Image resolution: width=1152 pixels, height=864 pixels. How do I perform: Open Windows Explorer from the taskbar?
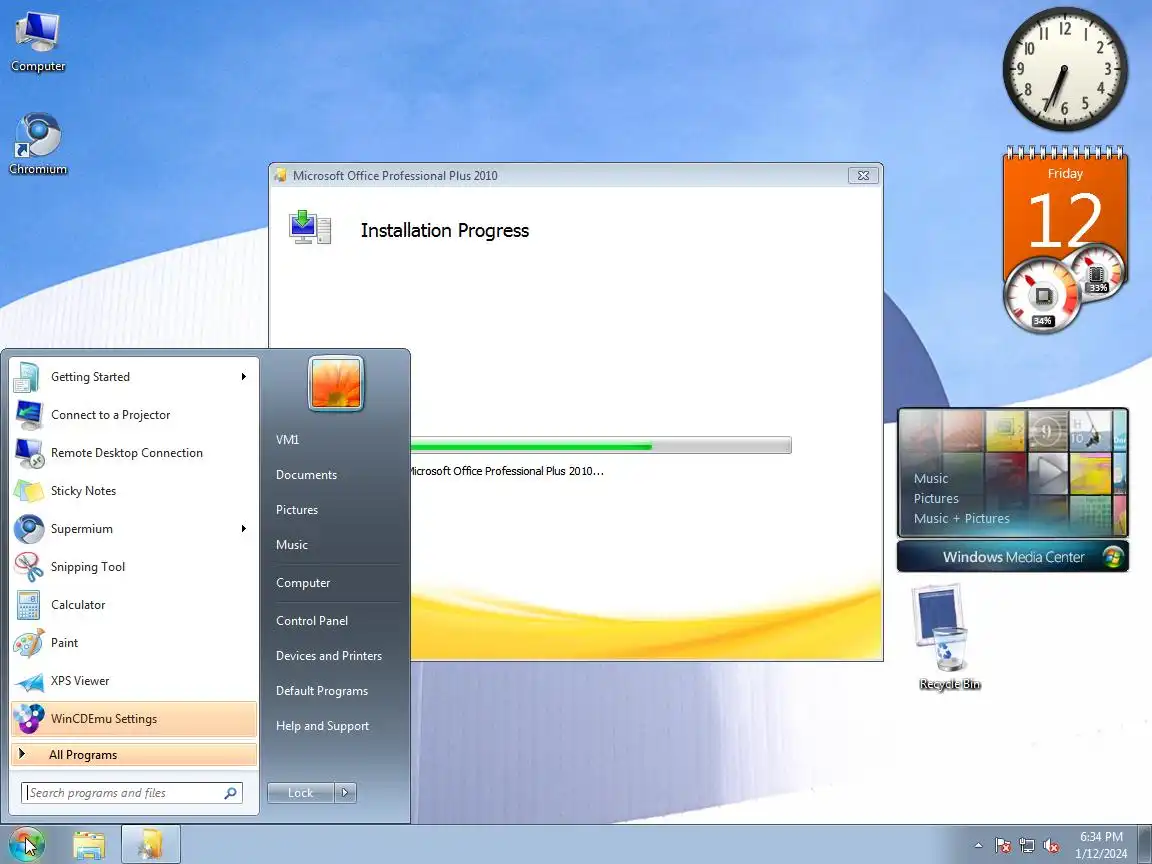pos(88,844)
